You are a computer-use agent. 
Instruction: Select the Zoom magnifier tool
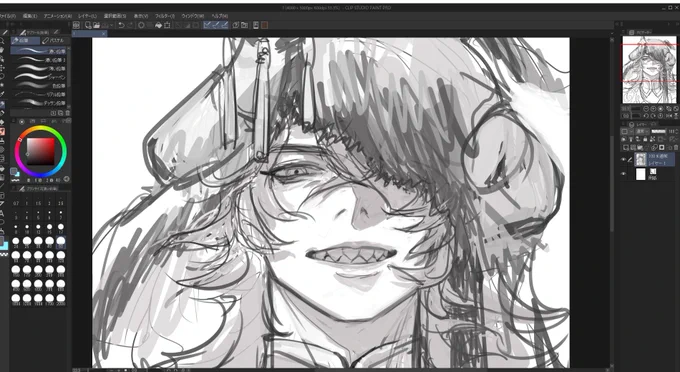[x=2, y=40]
